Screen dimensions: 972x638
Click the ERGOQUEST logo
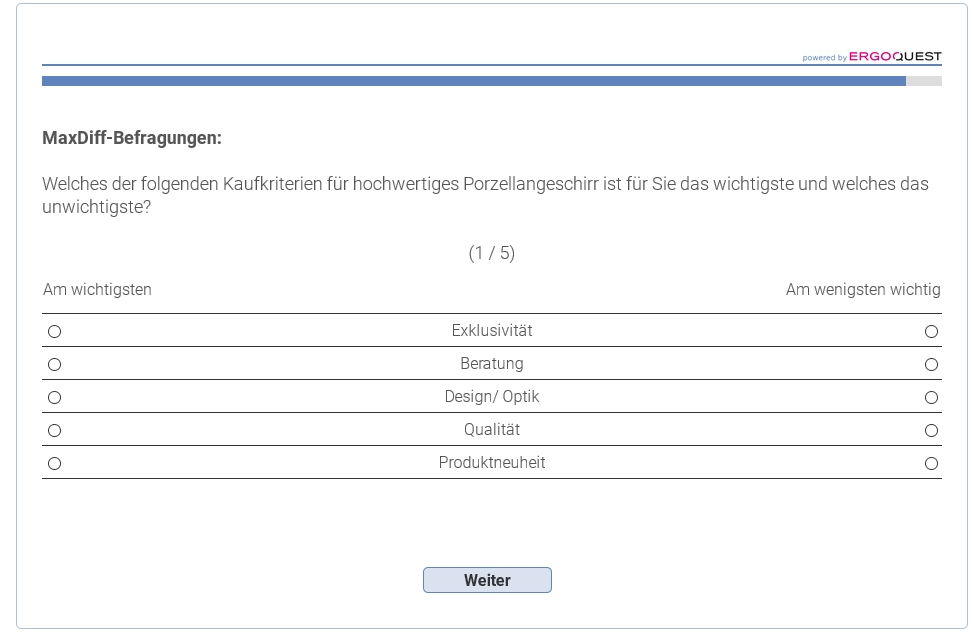894,57
